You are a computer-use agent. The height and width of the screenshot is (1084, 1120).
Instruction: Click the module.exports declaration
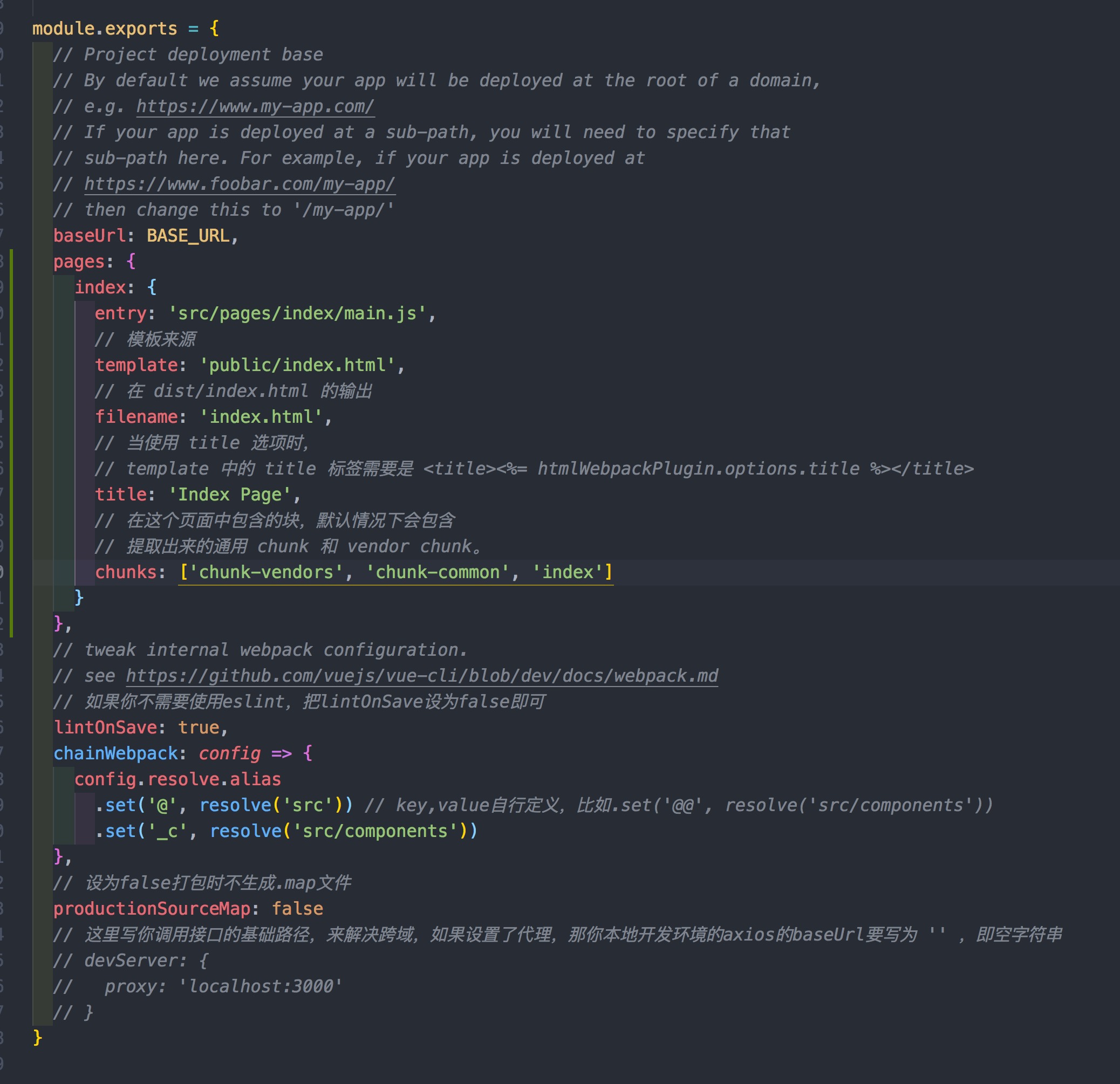point(105,29)
